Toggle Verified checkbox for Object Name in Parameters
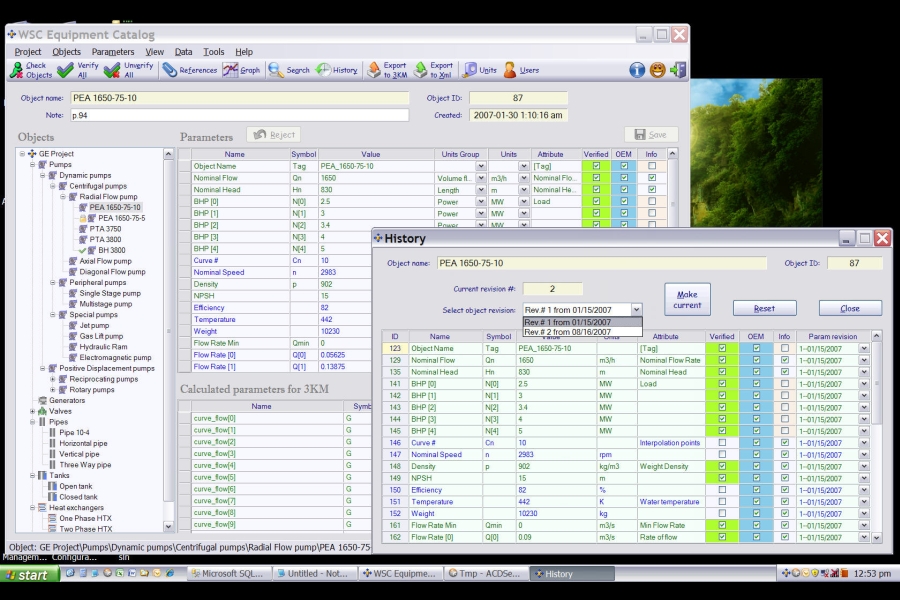 coord(596,166)
